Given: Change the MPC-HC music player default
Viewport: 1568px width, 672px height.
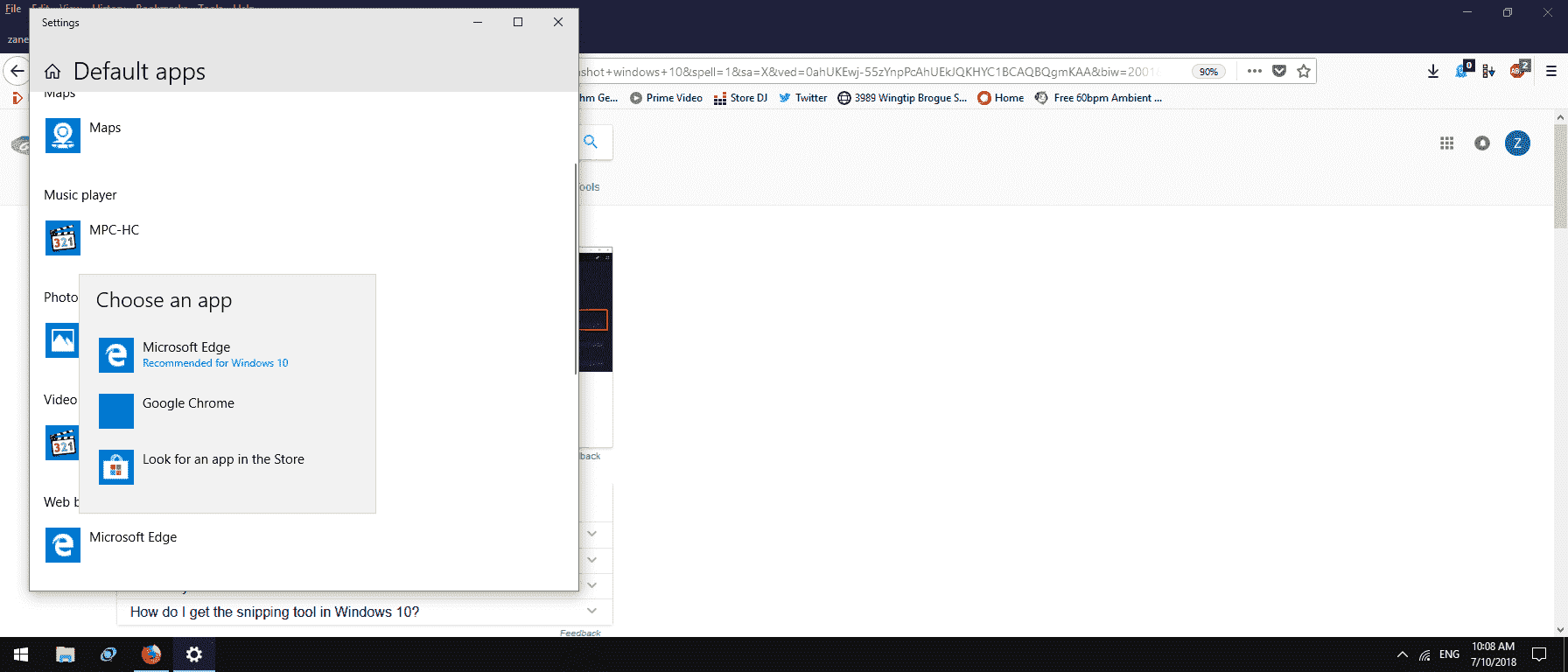Looking at the screenshot, I should 92,238.
